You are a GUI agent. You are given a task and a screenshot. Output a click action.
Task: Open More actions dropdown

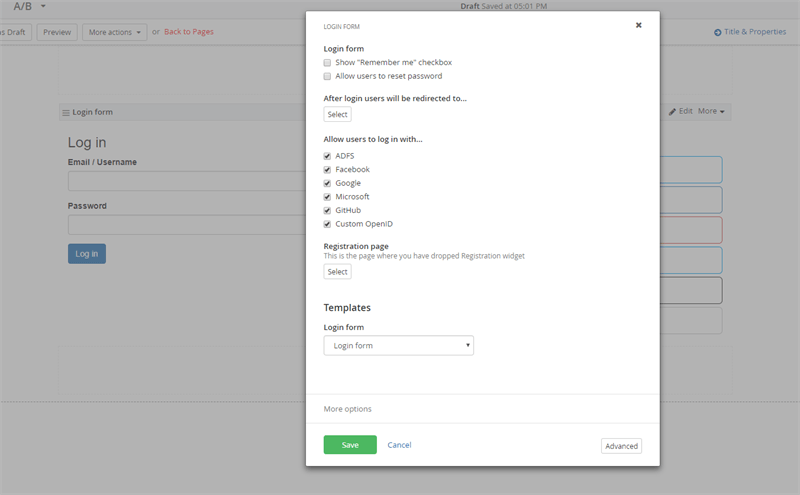115,32
